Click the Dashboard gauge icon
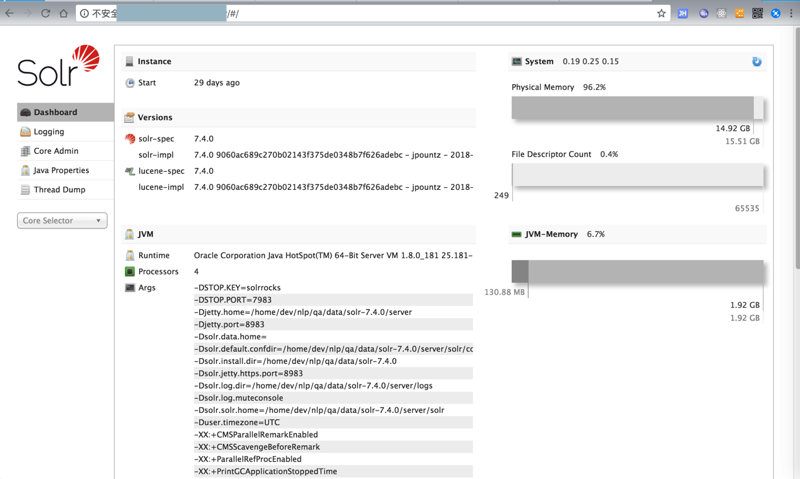Viewport: 800px width, 479px height. [25, 112]
